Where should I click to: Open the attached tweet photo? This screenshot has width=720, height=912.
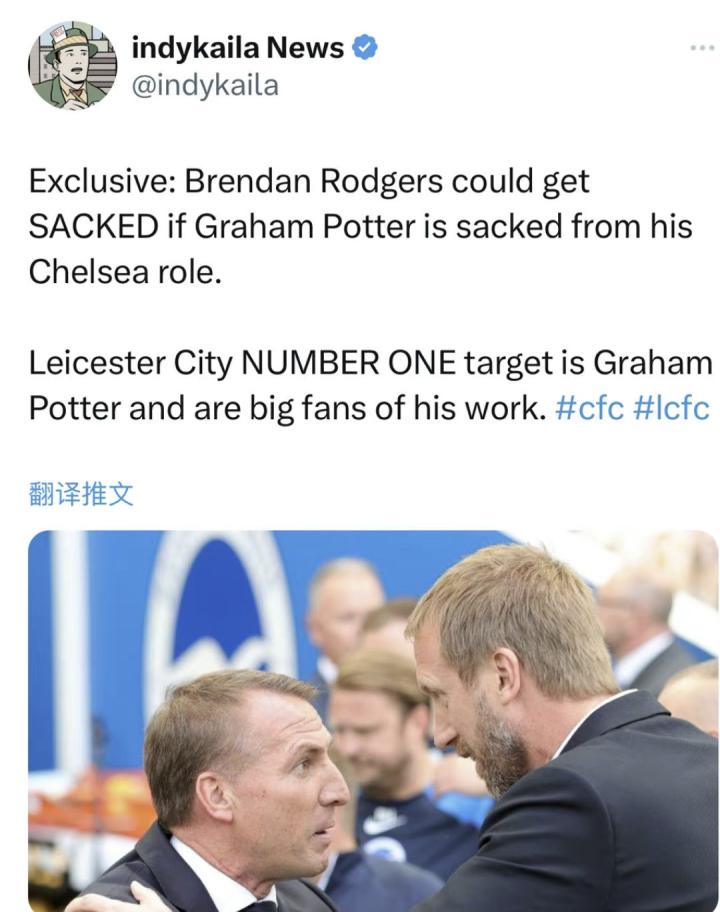coord(372,720)
